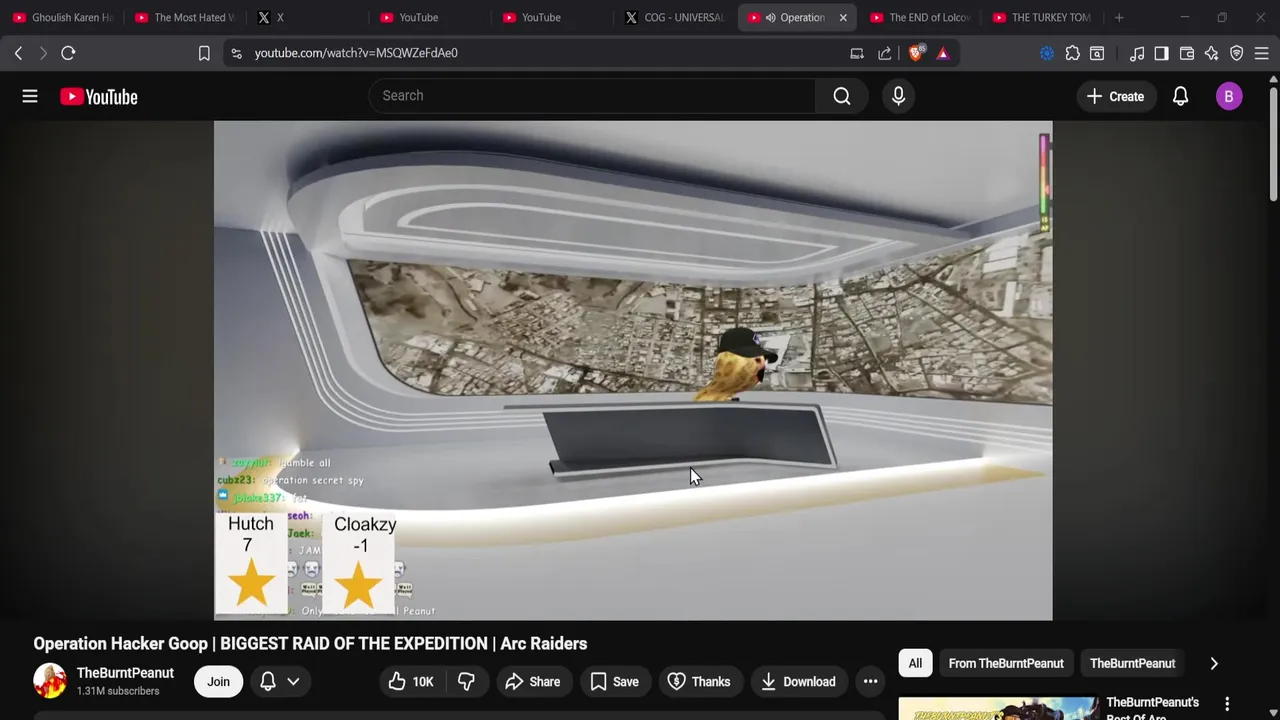
Task: Click the Share button
Action: 532,681
